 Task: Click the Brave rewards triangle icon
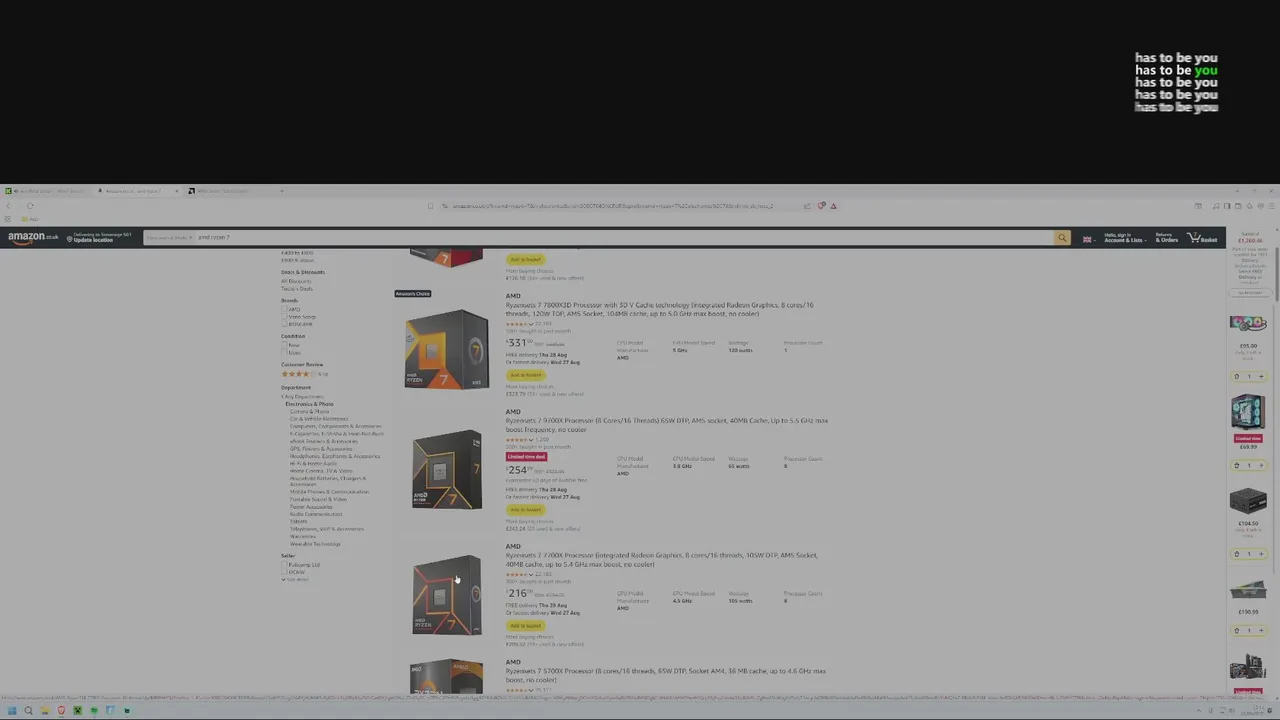coord(833,206)
